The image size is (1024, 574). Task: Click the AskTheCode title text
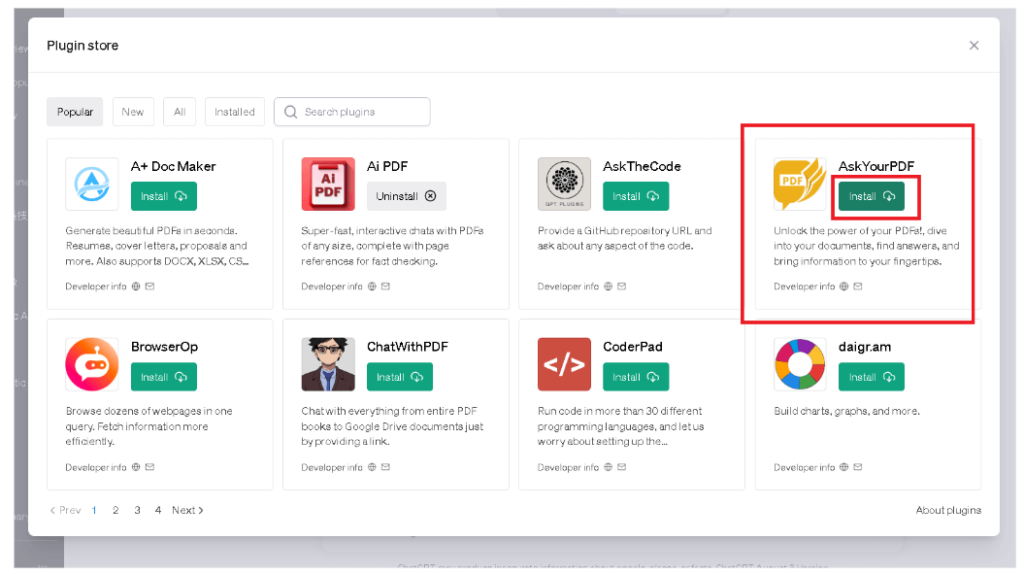tap(642, 167)
